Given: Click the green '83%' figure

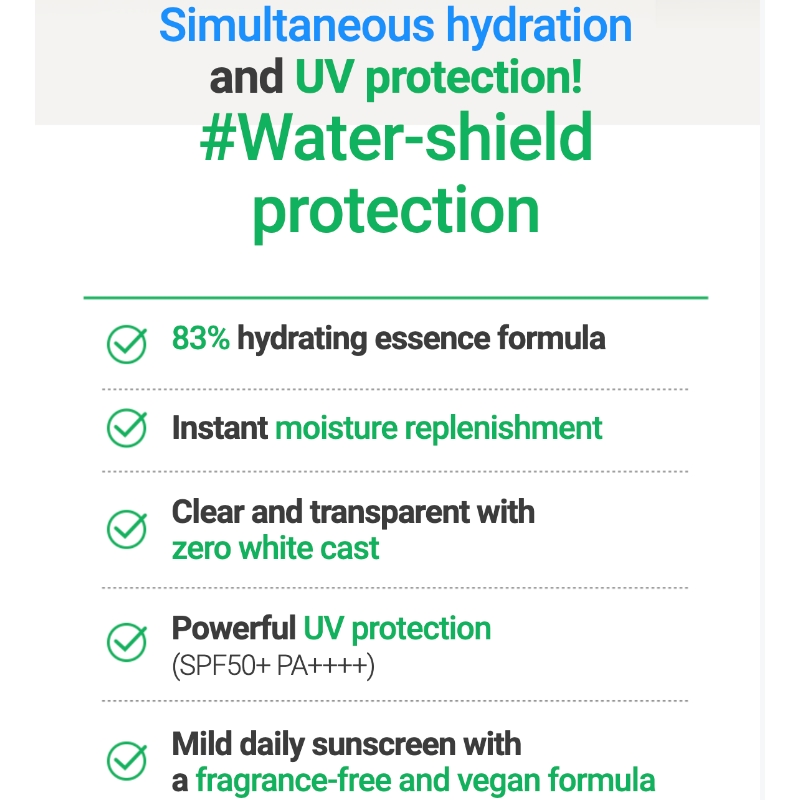Looking at the screenshot, I should 201,338.
